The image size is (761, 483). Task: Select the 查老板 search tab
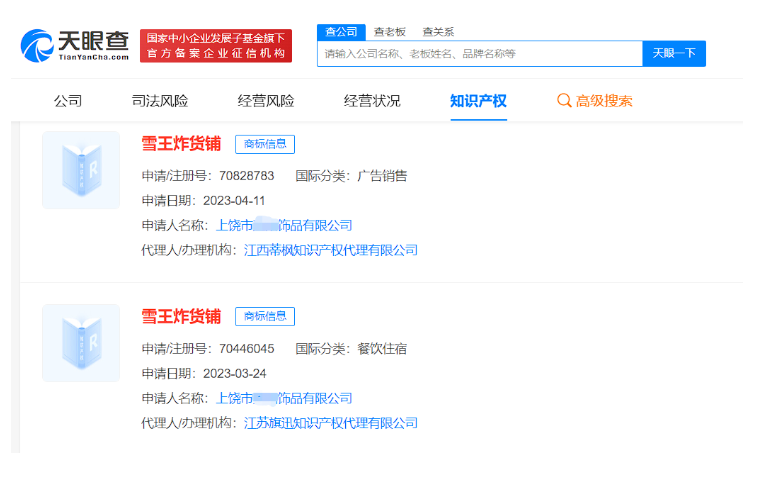(x=390, y=32)
